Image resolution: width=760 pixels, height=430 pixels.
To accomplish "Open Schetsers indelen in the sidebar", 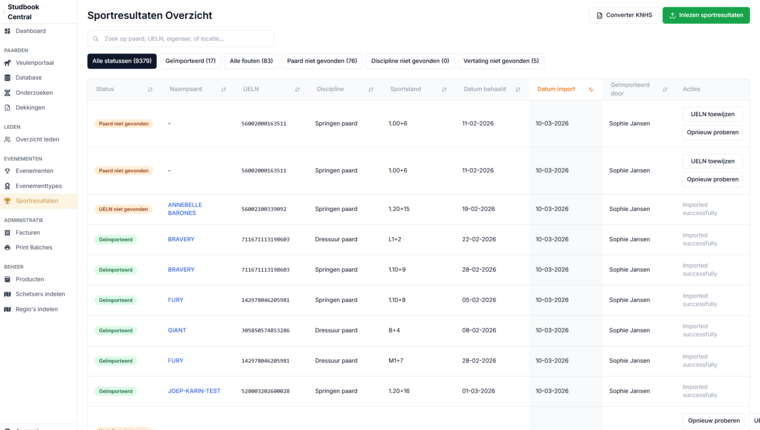I will click(38, 294).
